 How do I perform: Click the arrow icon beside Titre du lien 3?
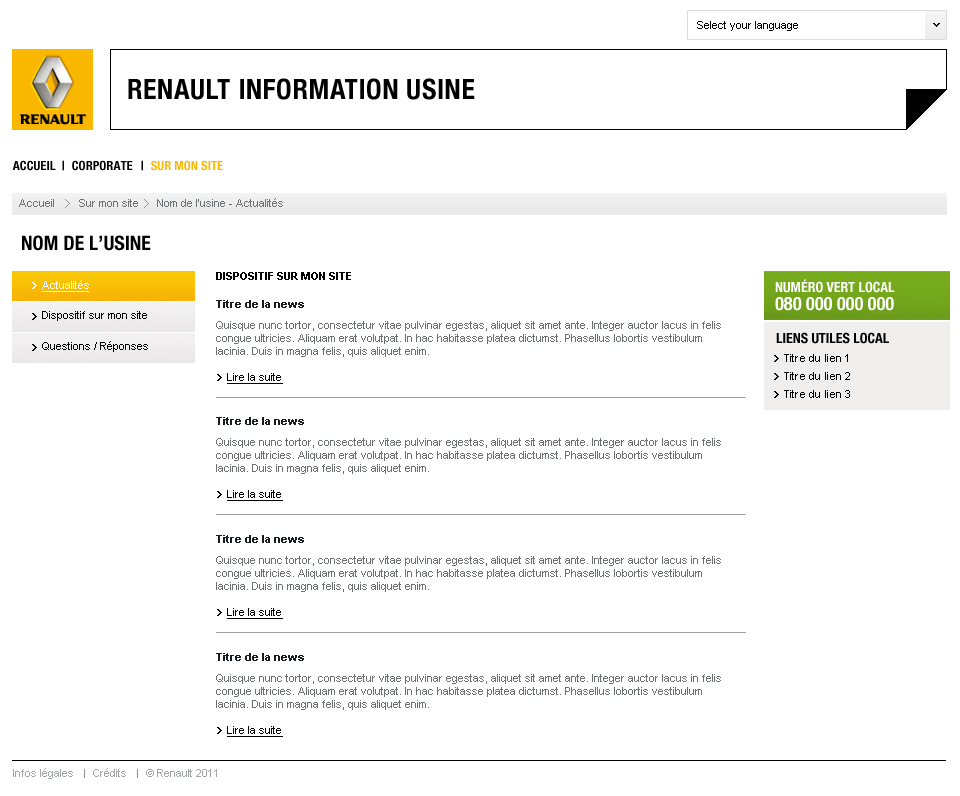click(776, 394)
